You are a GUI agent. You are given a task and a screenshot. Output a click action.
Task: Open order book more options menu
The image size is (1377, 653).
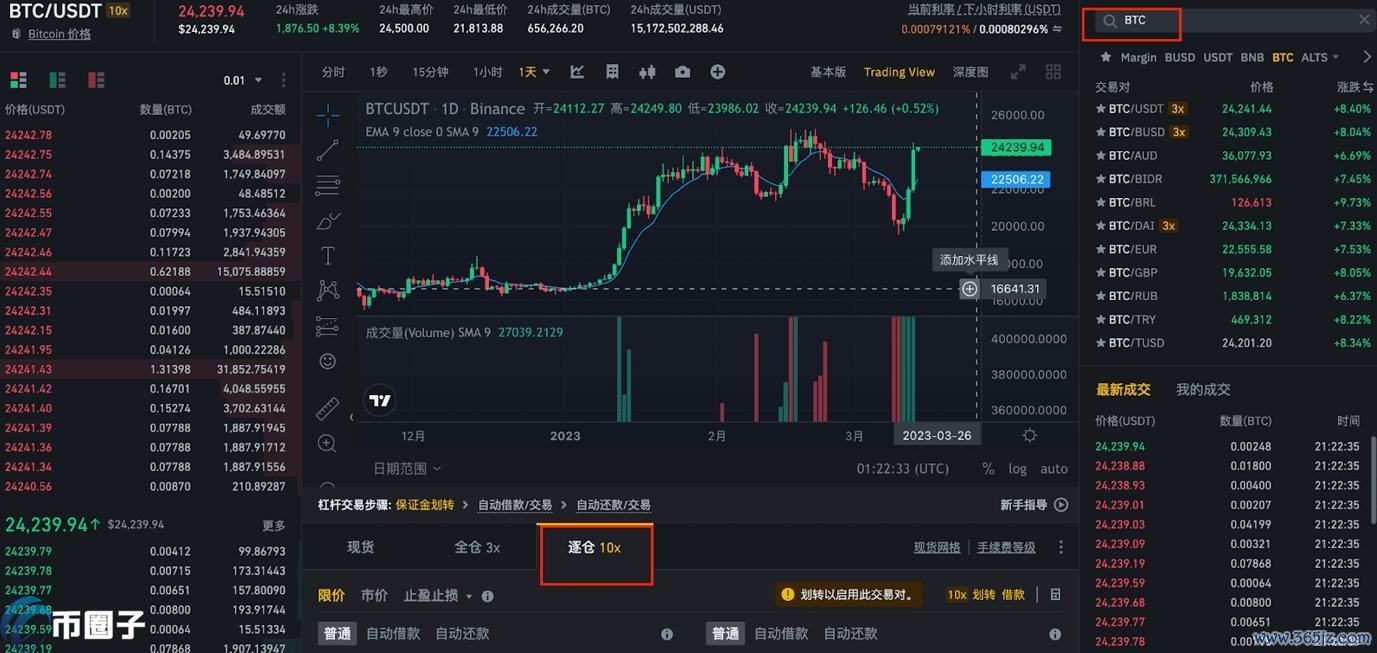point(284,80)
